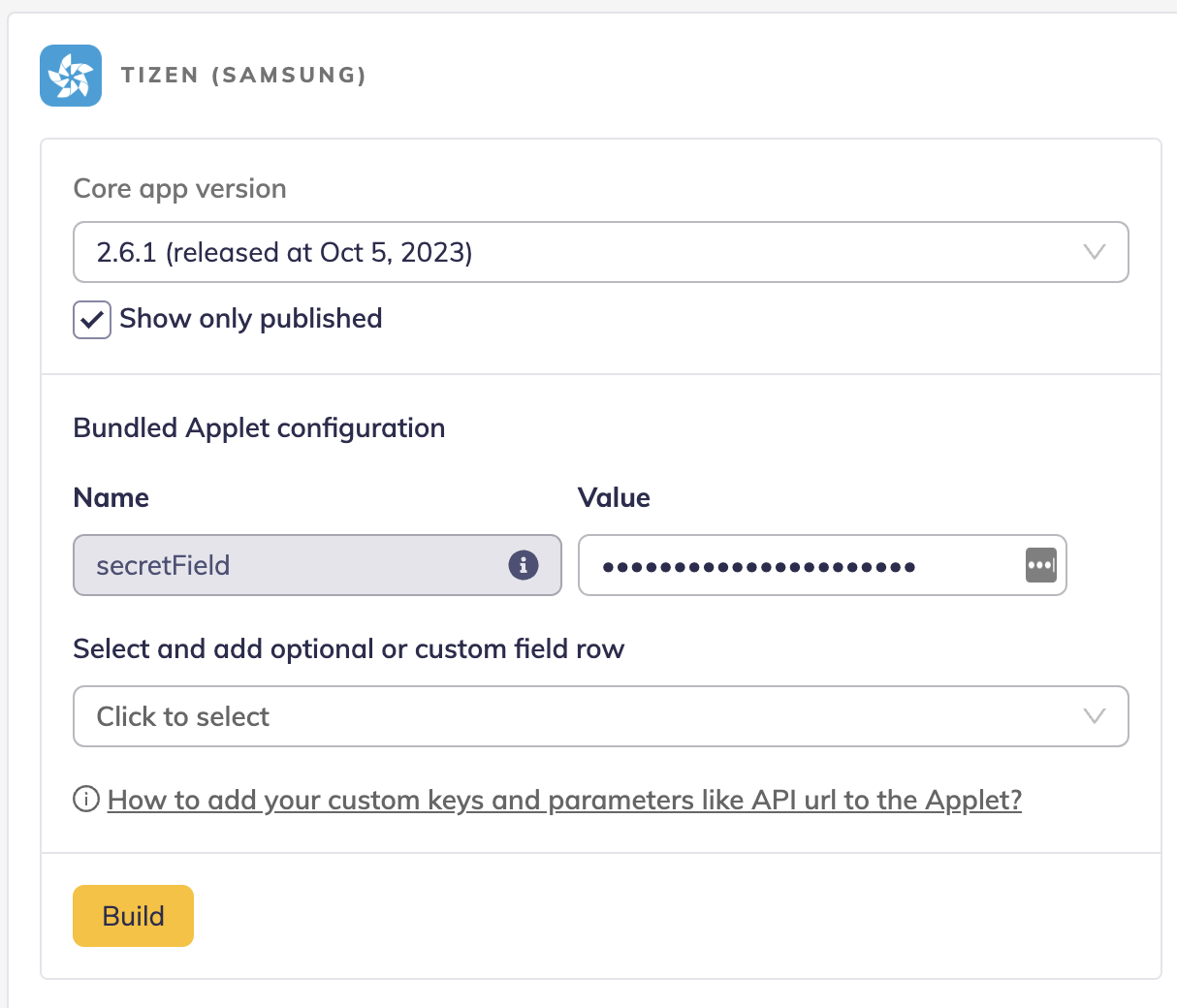Click "Select and add optional or custom field row" label
The image size is (1177, 1008).
pos(348,649)
